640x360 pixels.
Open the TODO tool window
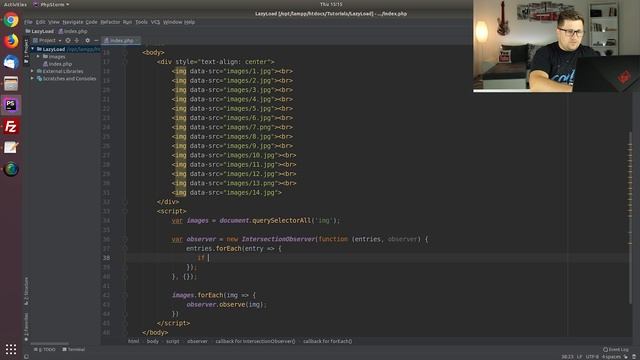[44, 349]
